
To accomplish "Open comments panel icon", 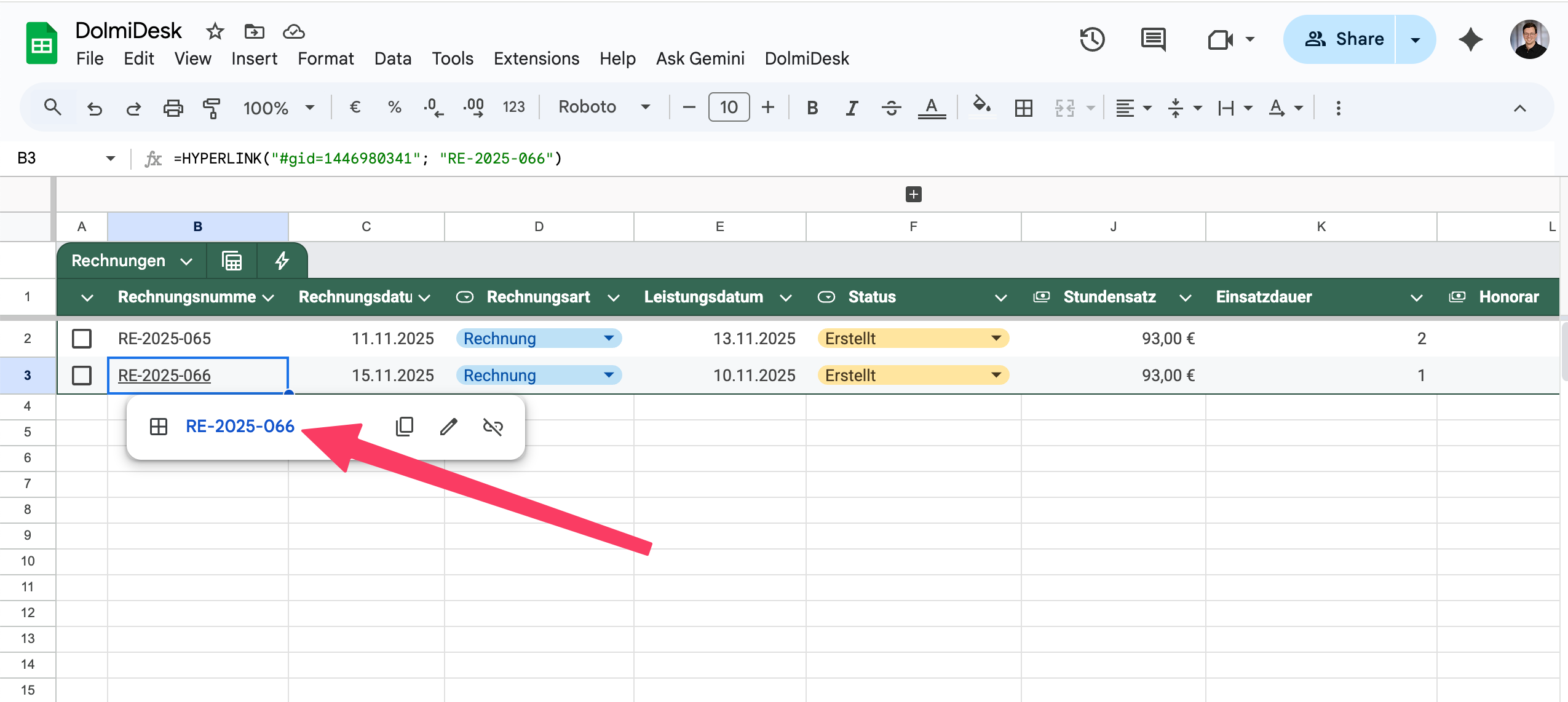I will pyautogui.click(x=1153, y=40).
